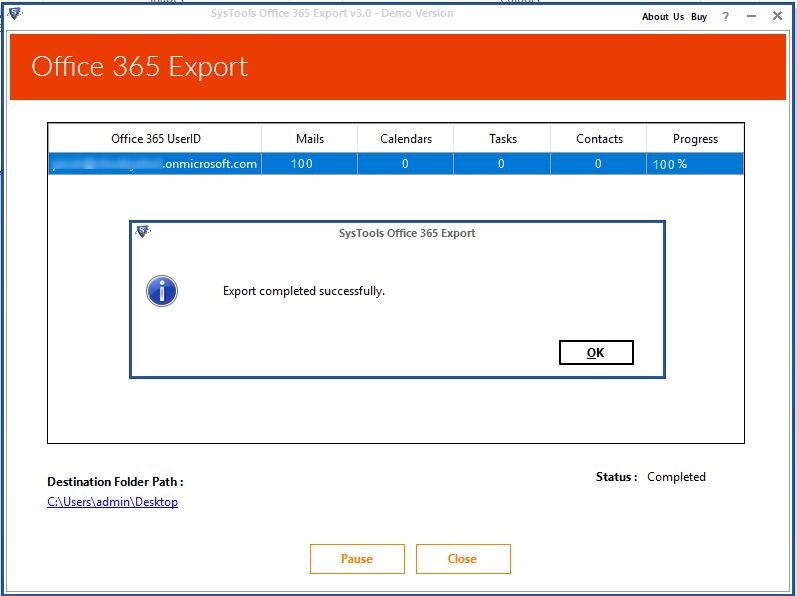This screenshot has width=797, height=596.
Task: Click the SysTools logo in main title bar
Action: click(13, 13)
